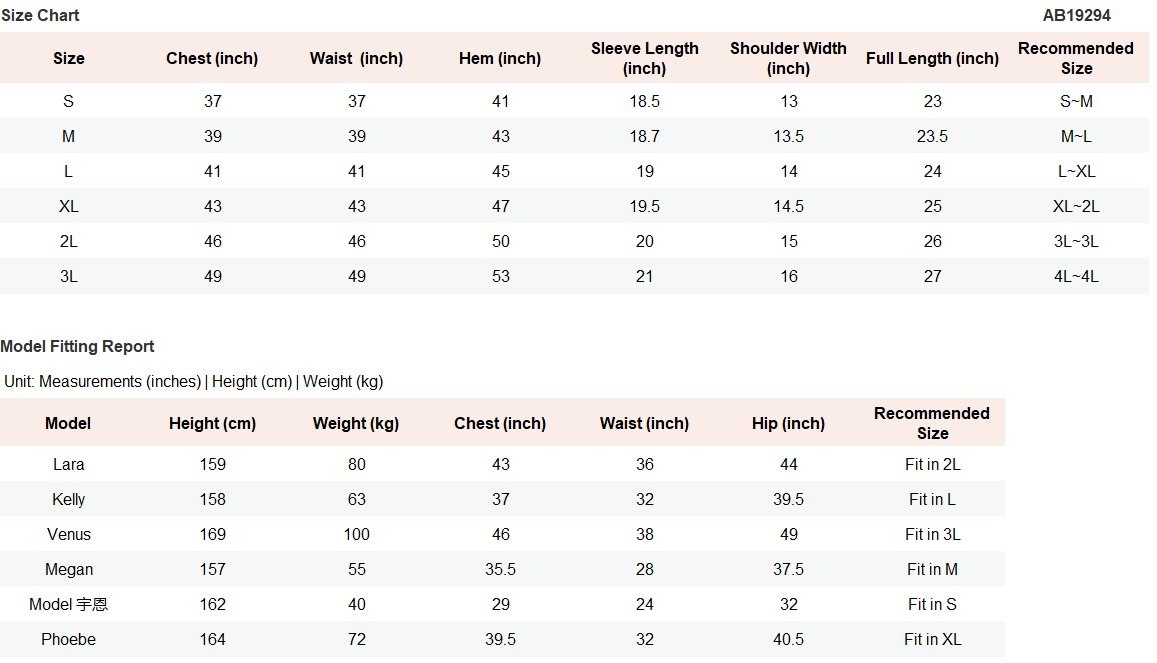Select the Full Length (inch) header

click(932, 58)
